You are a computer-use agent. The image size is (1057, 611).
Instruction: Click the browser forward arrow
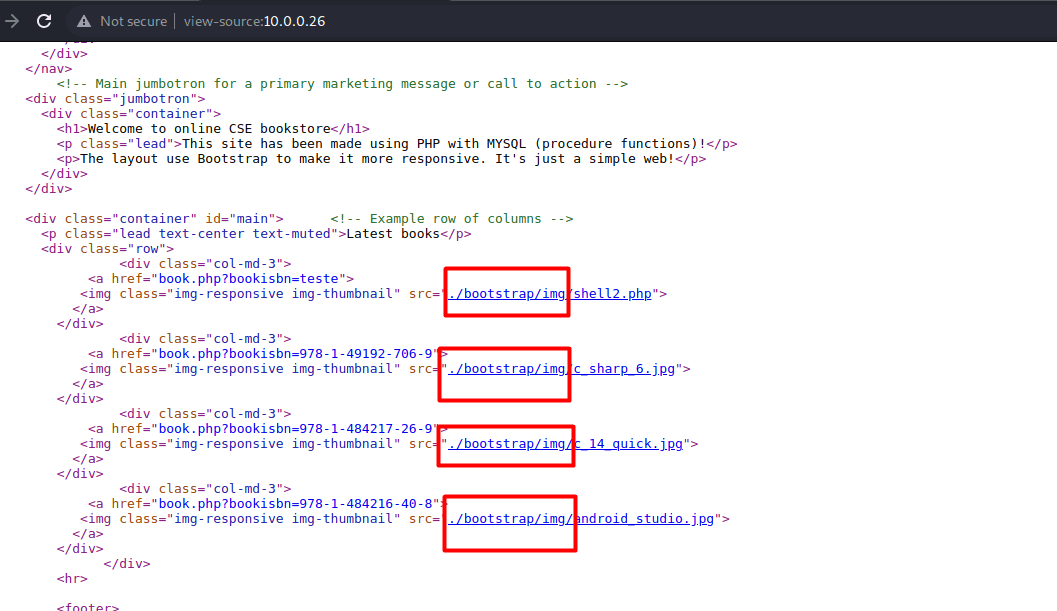pyautogui.click(x=12, y=21)
